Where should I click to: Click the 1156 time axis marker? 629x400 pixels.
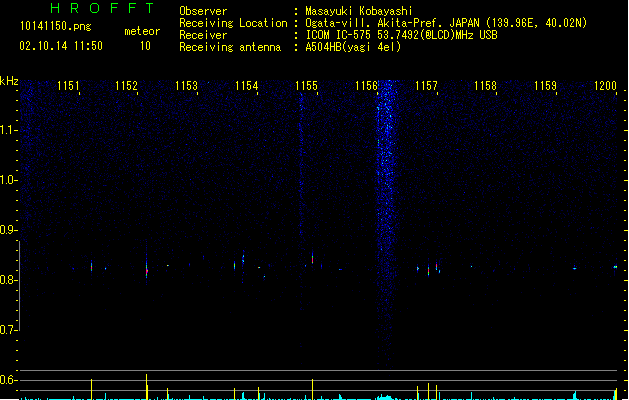367,86
